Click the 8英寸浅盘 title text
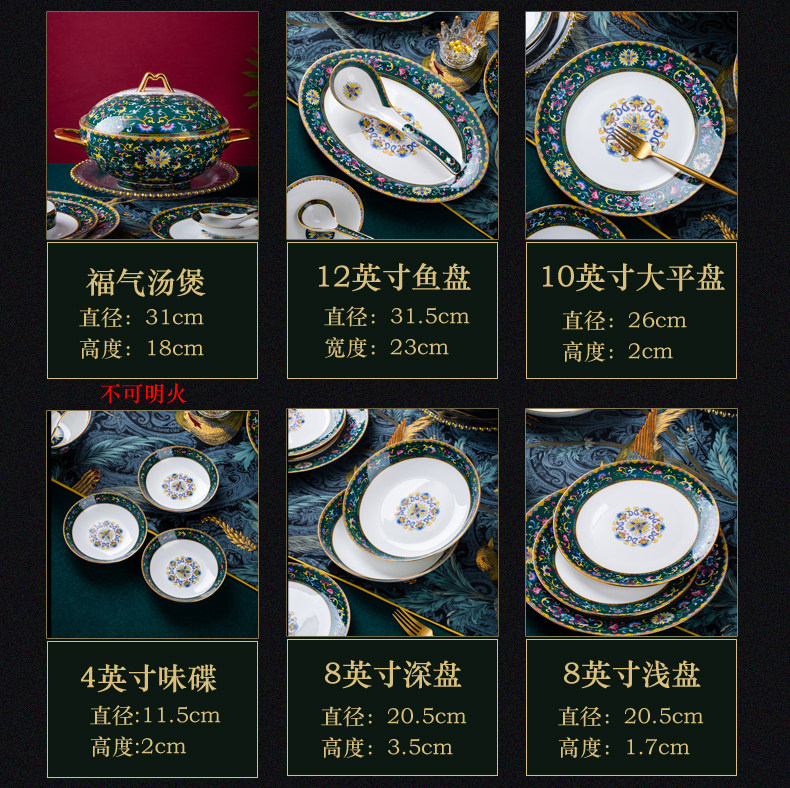Viewport: 790px width, 788px height. [x=632, y=674]
